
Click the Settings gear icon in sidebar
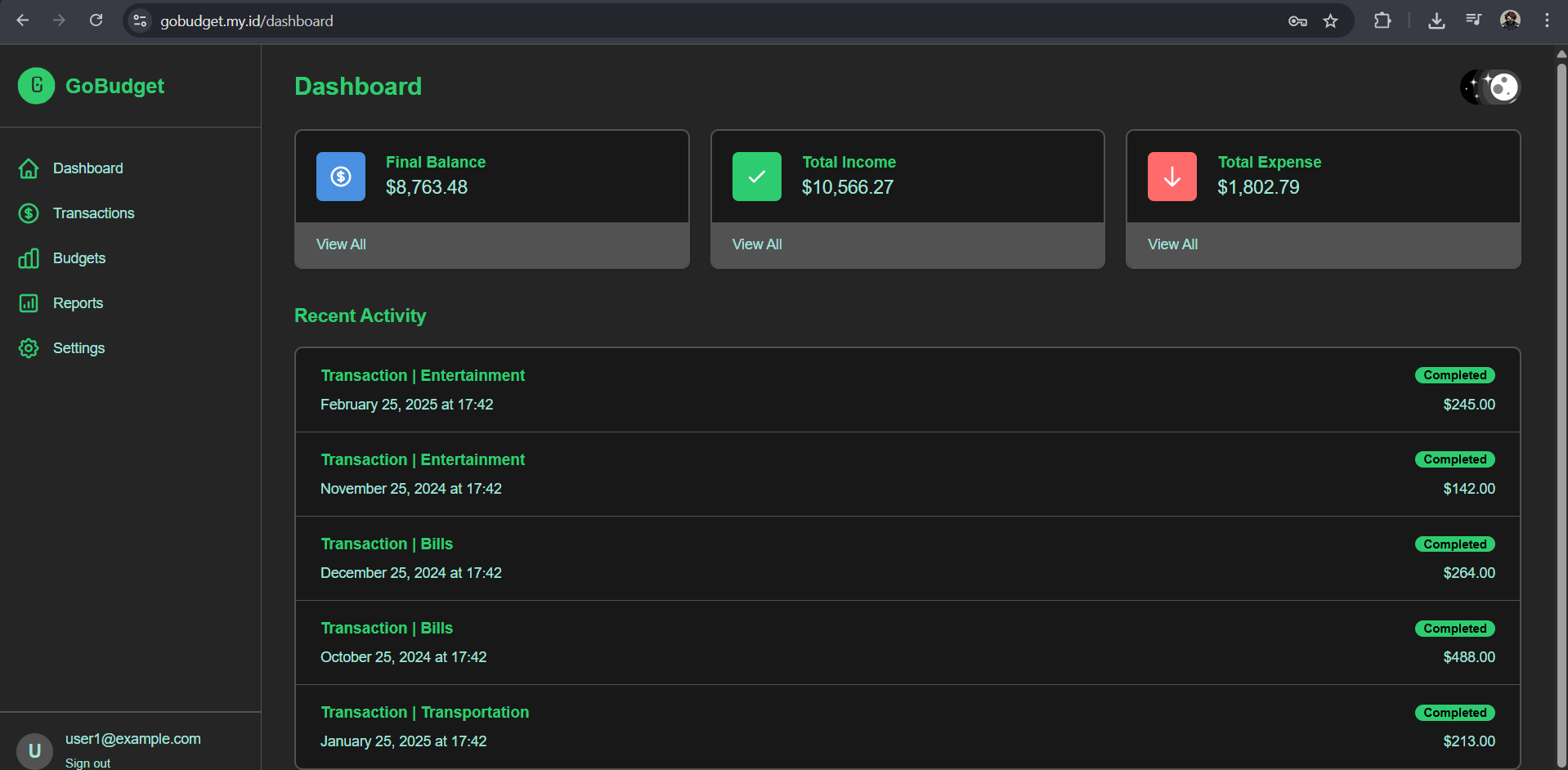pos(29,348)
